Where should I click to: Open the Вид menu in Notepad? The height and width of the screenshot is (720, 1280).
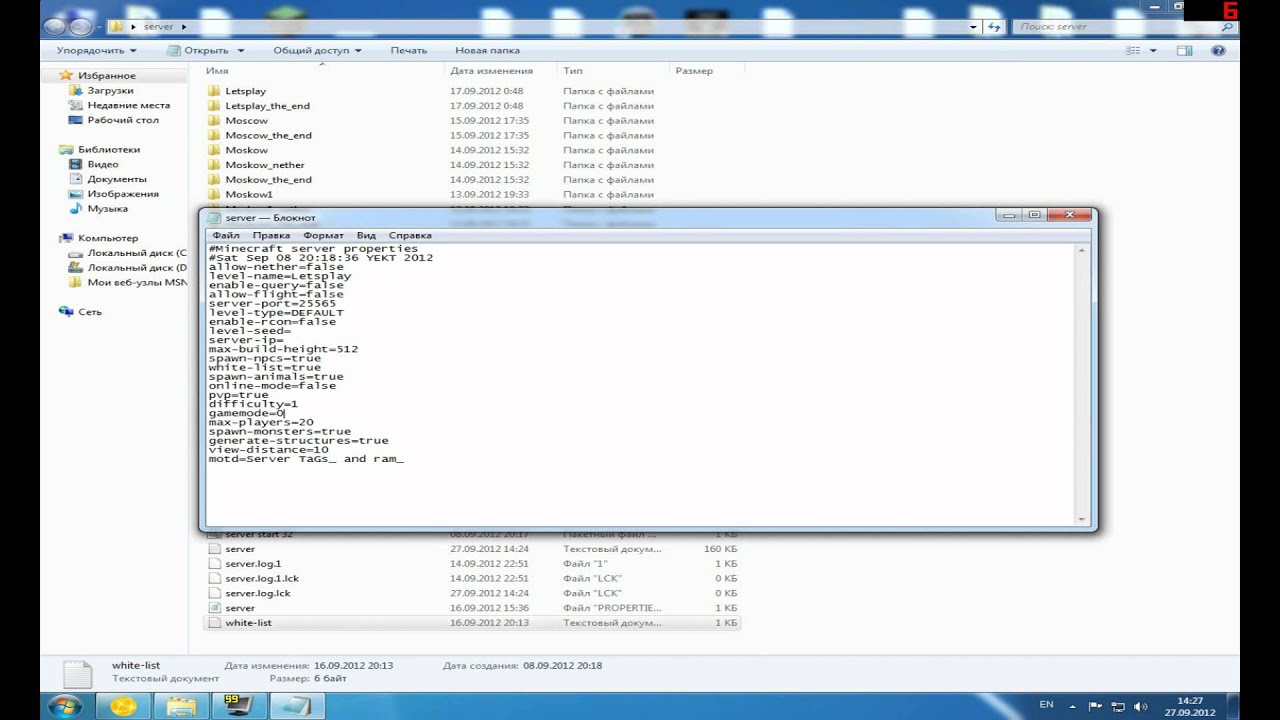[366, 235]
